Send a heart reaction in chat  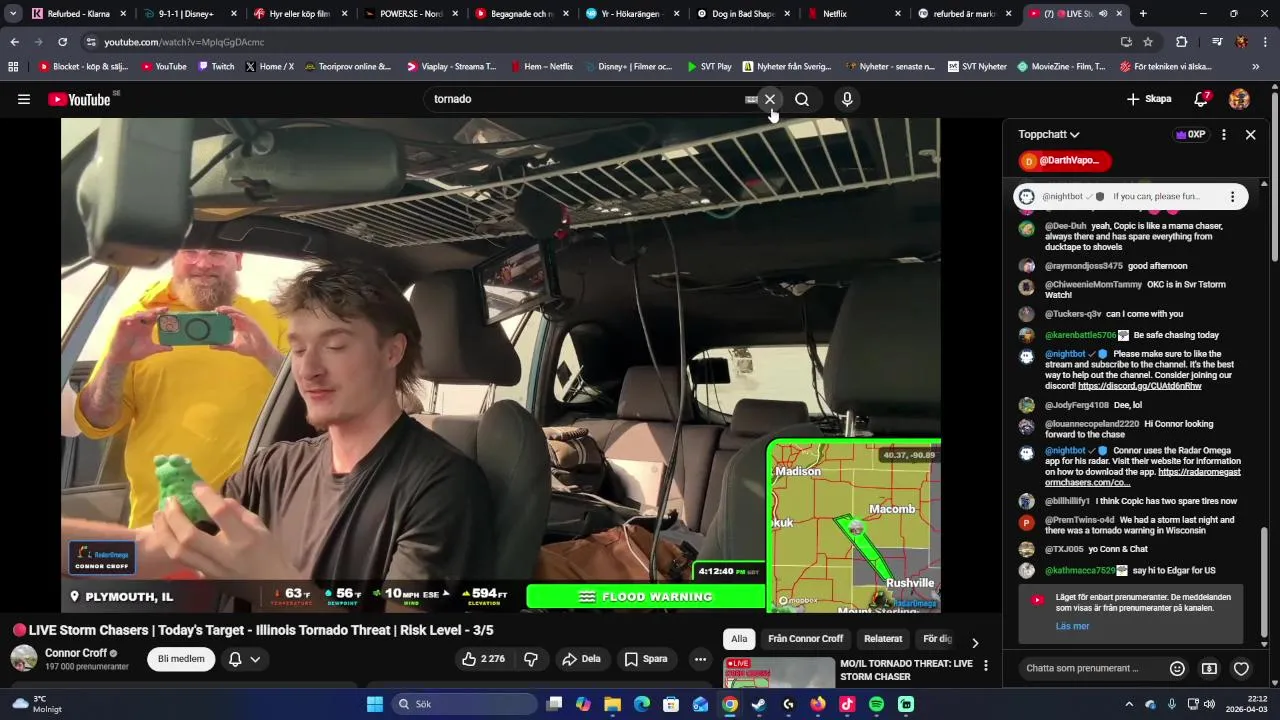(x=1241, y=668)
